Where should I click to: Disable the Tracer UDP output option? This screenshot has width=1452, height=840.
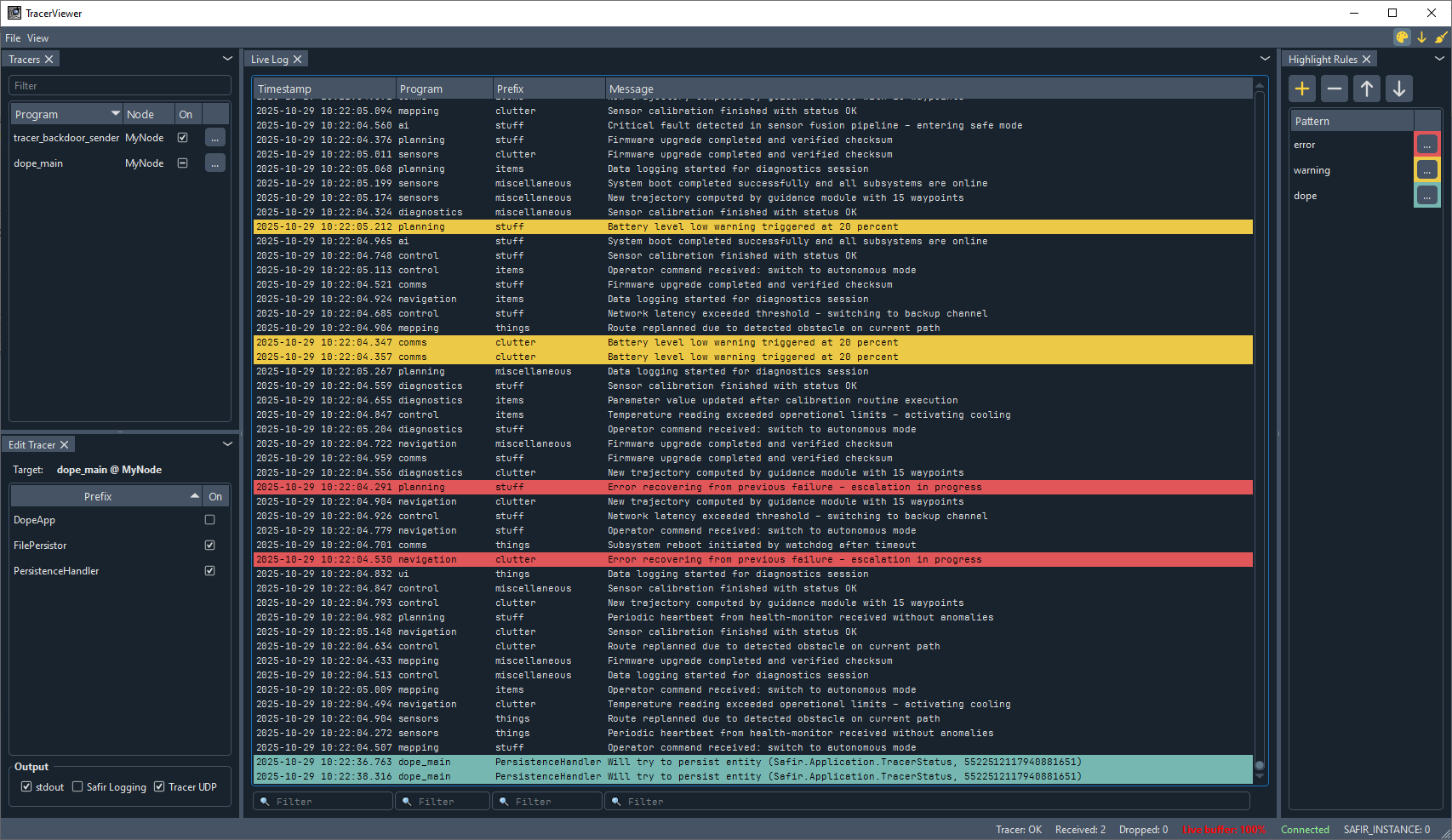(x=160, y=786)
